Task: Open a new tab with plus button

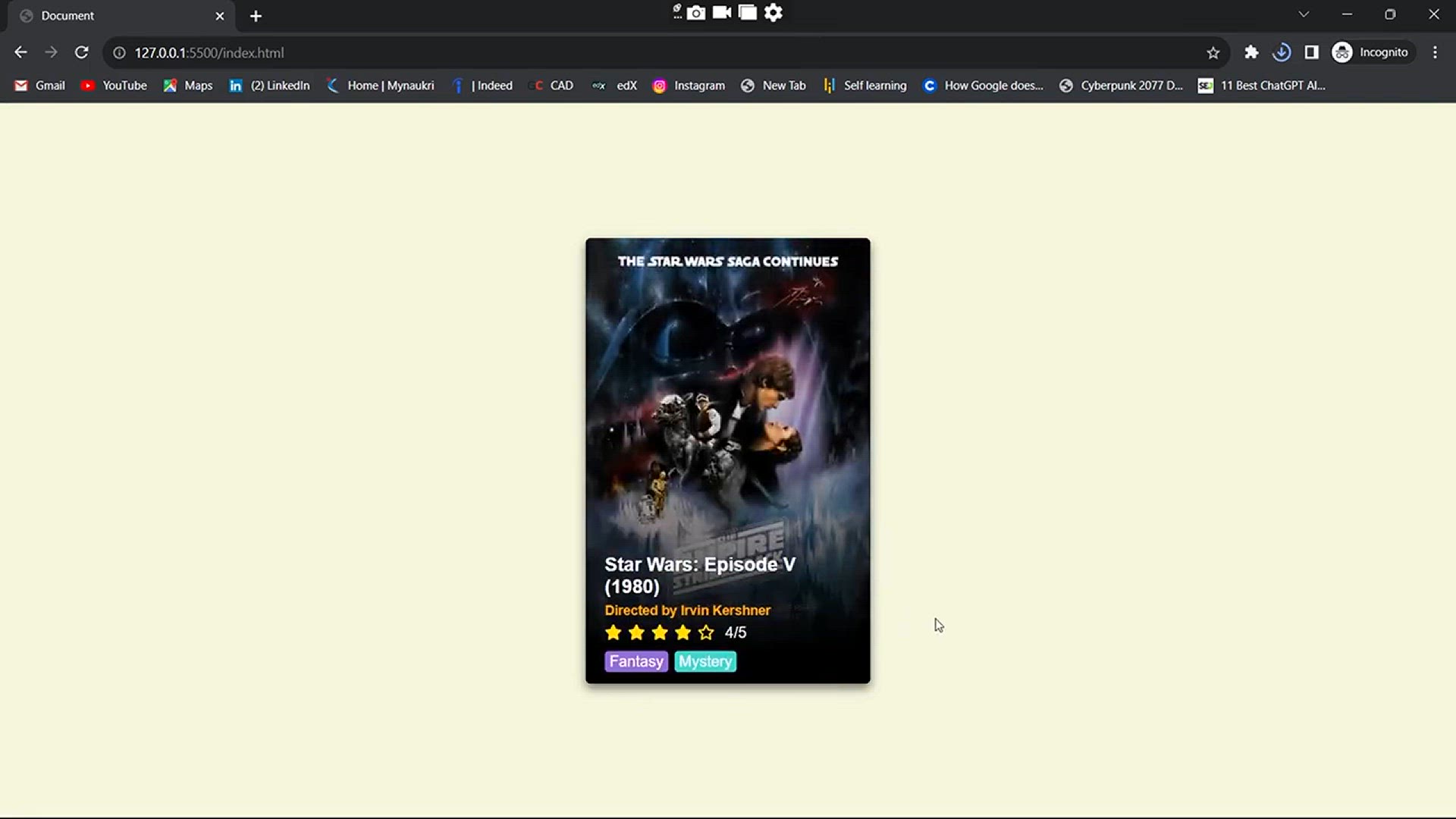Action: pyautogui.click(x=256, y=16)
